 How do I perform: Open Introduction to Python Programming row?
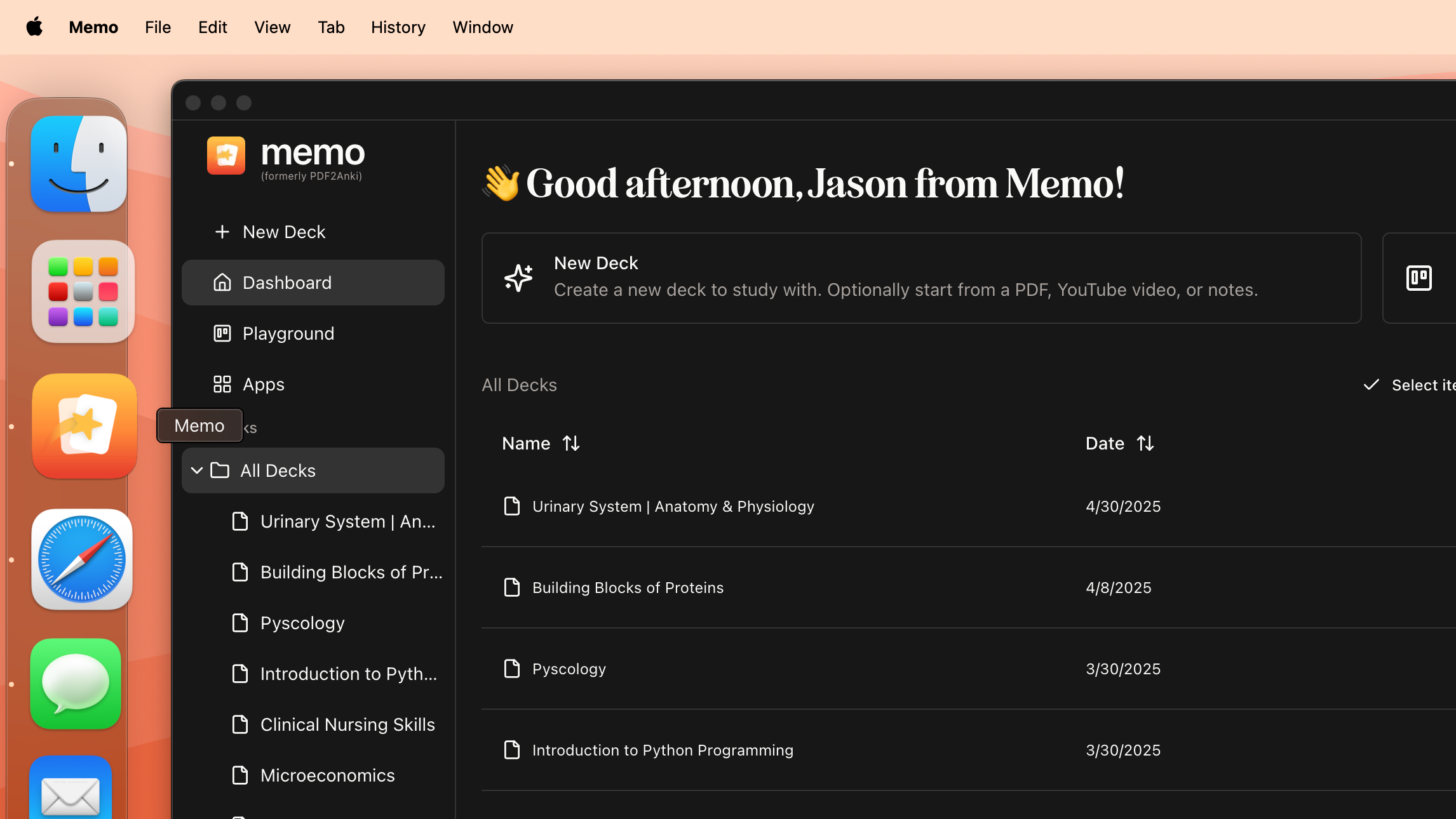point(968,750)
